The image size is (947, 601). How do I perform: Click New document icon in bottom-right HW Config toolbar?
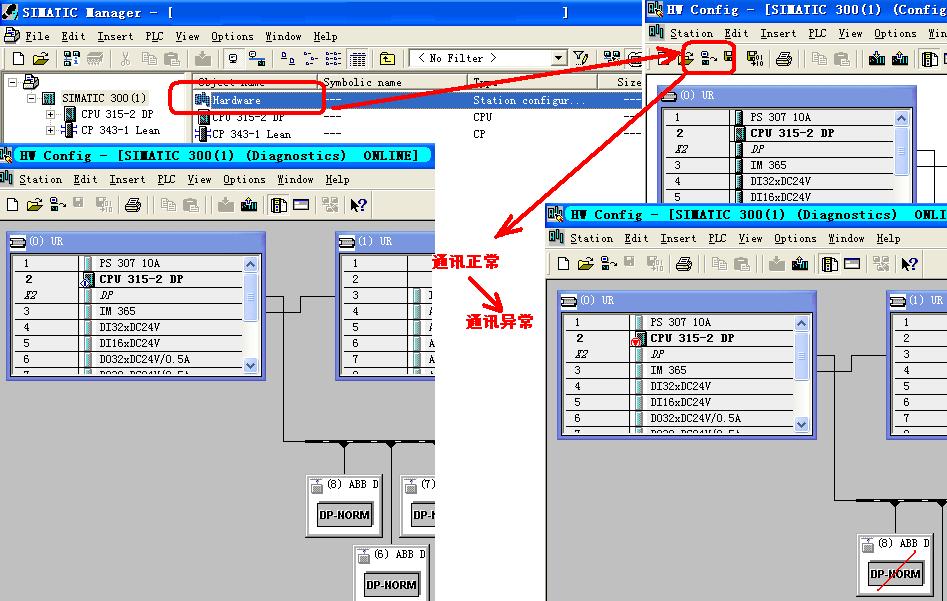pos(563,264)
